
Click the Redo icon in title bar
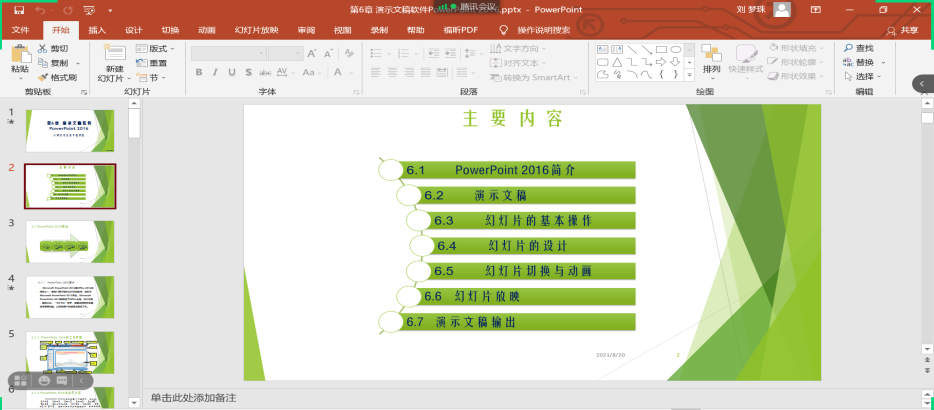[x=67, y=10]
